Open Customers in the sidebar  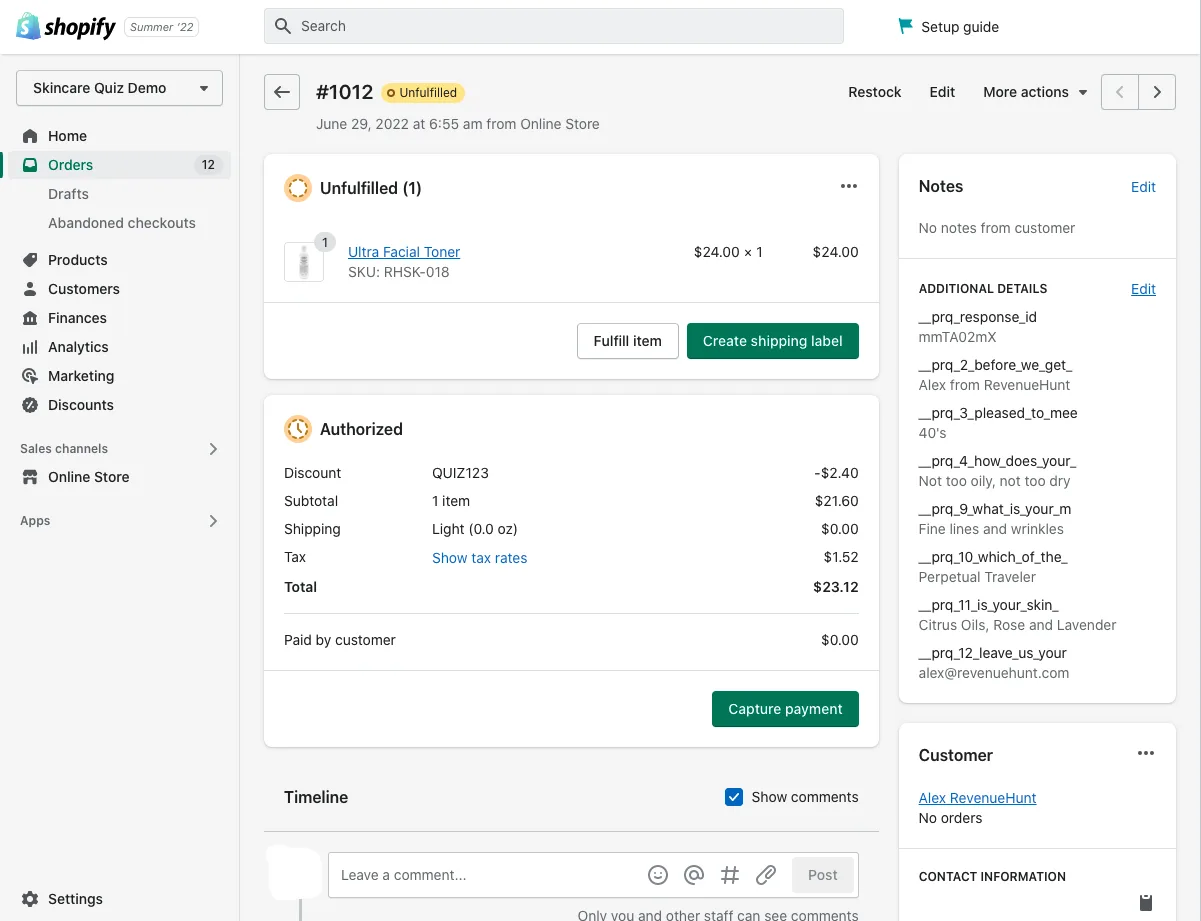pyautogui.click(x=83, y=289)
